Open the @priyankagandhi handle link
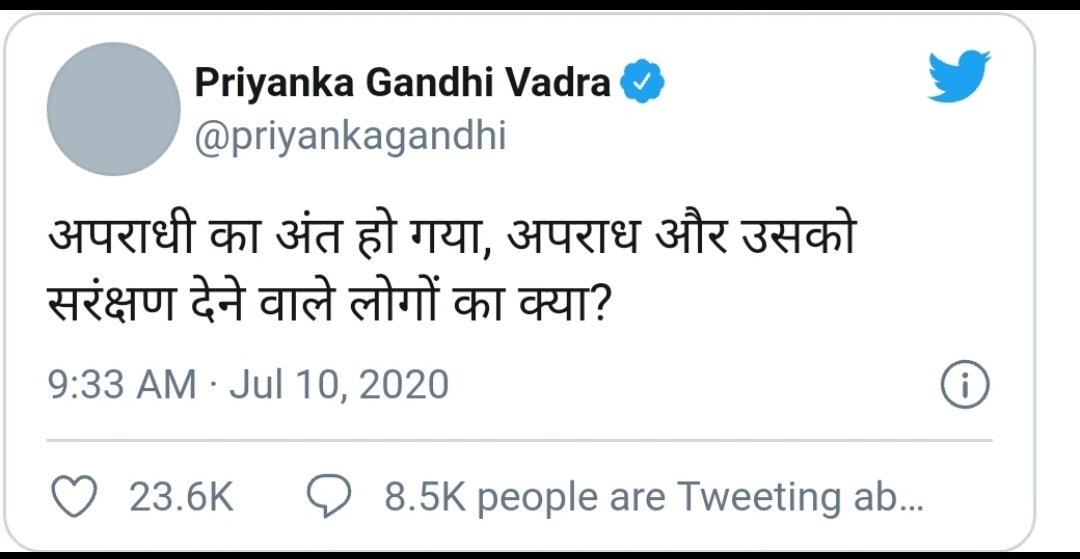Screen dimensions: 1080x559 click(x=350, y=136)
